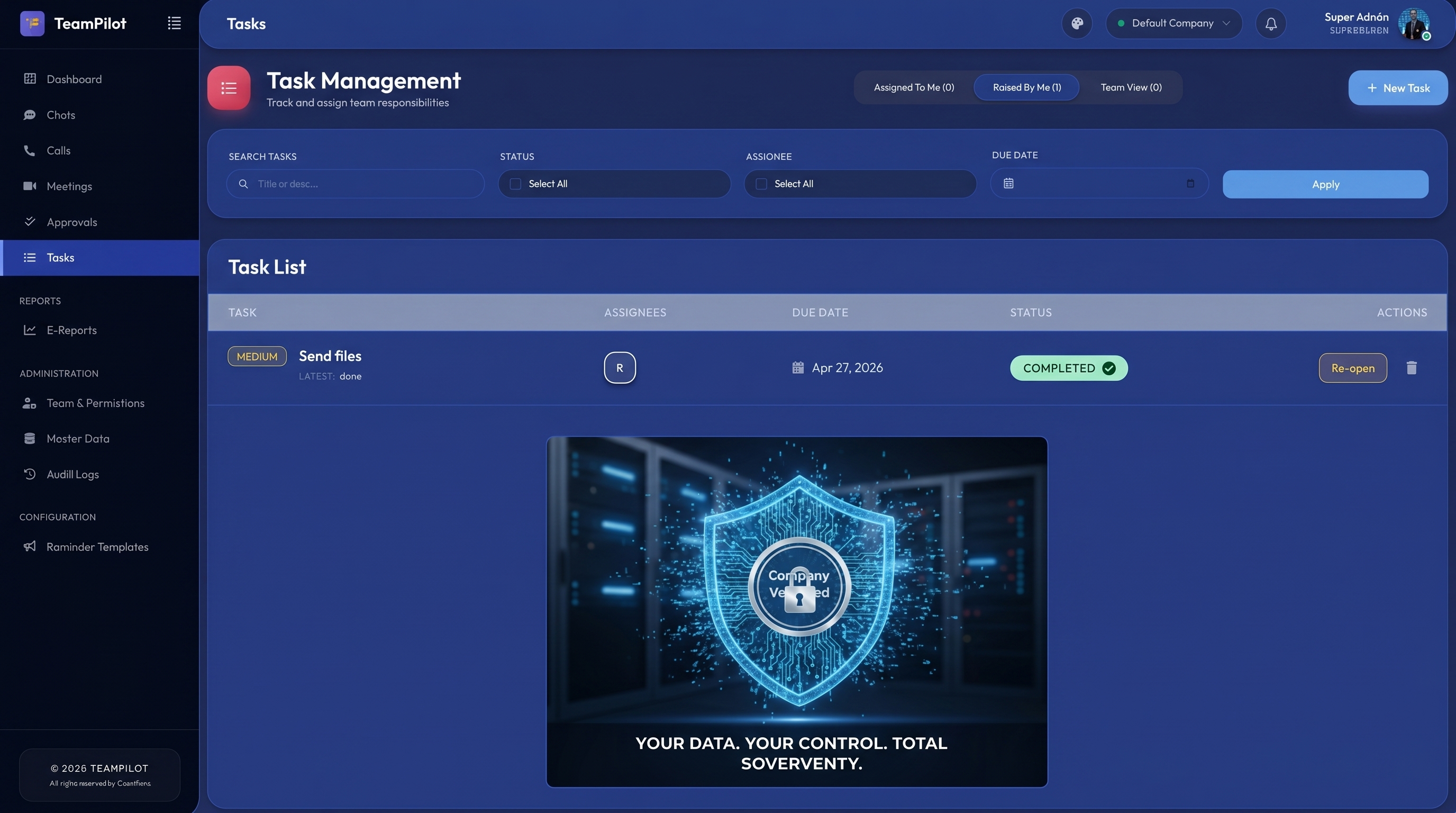Viewport: 1456px width, 813px height.
Task: Click the TeamPilot logo icon
Action: point(32,23)
